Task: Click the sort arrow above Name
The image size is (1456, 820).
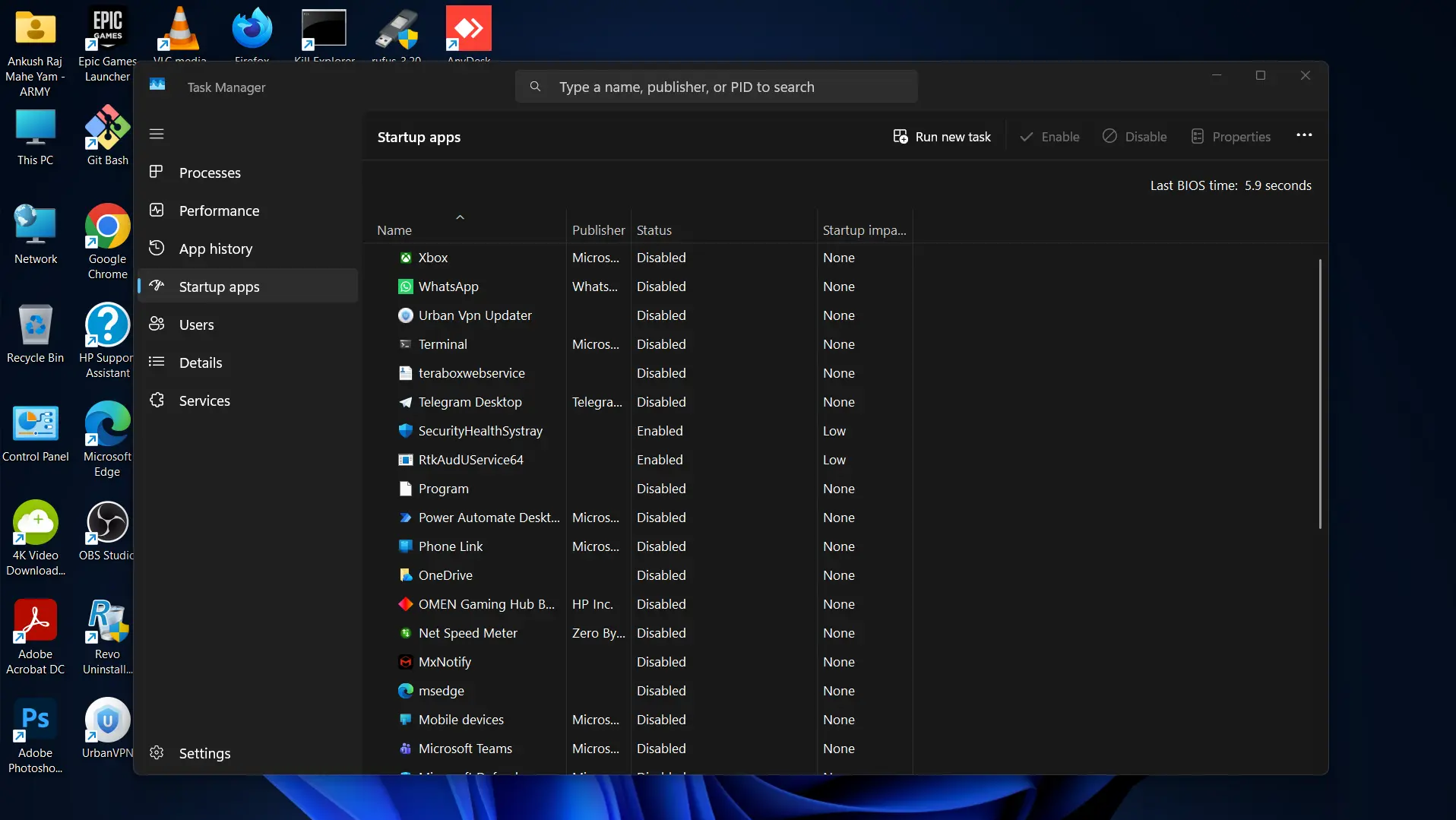Action: 460,217
